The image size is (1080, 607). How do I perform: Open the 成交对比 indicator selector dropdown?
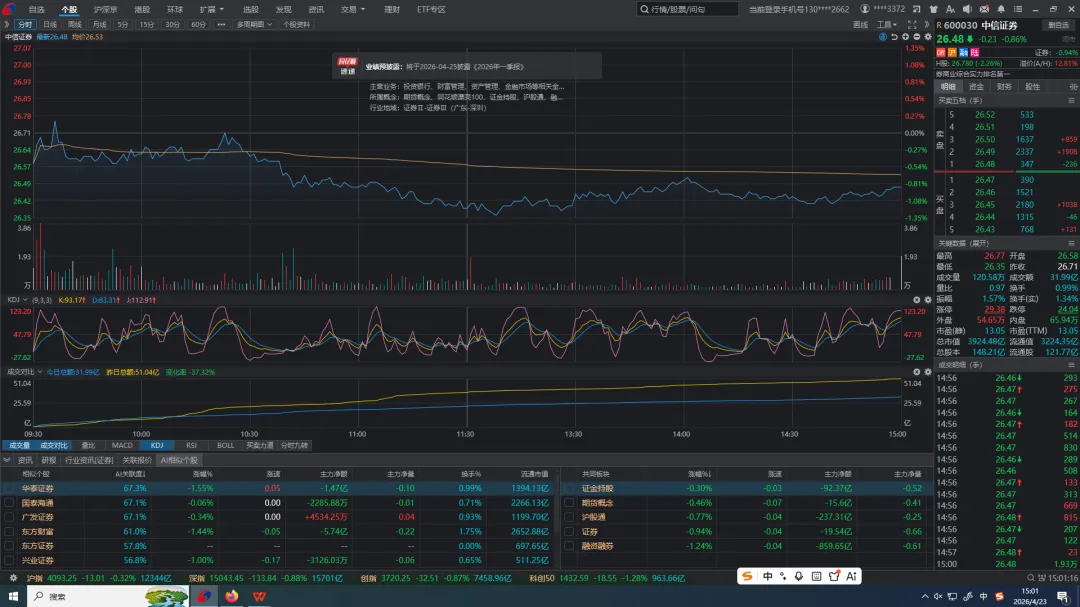[x=25, y=372]
